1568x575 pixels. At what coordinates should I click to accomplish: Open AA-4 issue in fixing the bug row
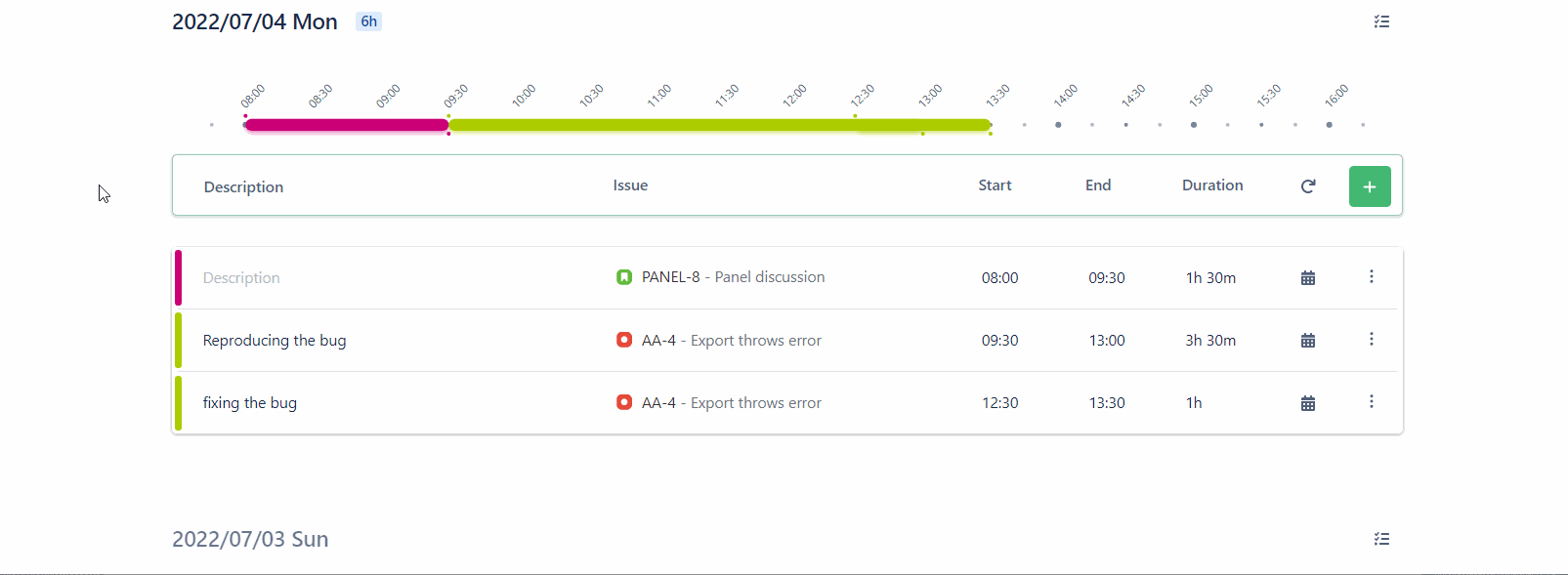[x=732, y=403]
